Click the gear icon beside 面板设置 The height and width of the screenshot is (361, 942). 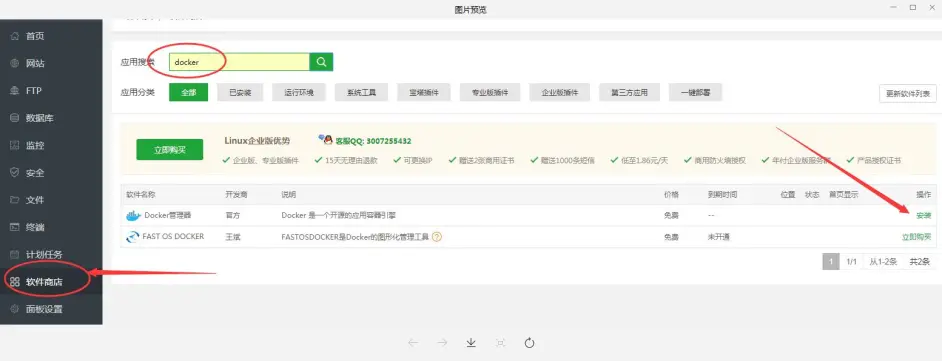(15, 309)
